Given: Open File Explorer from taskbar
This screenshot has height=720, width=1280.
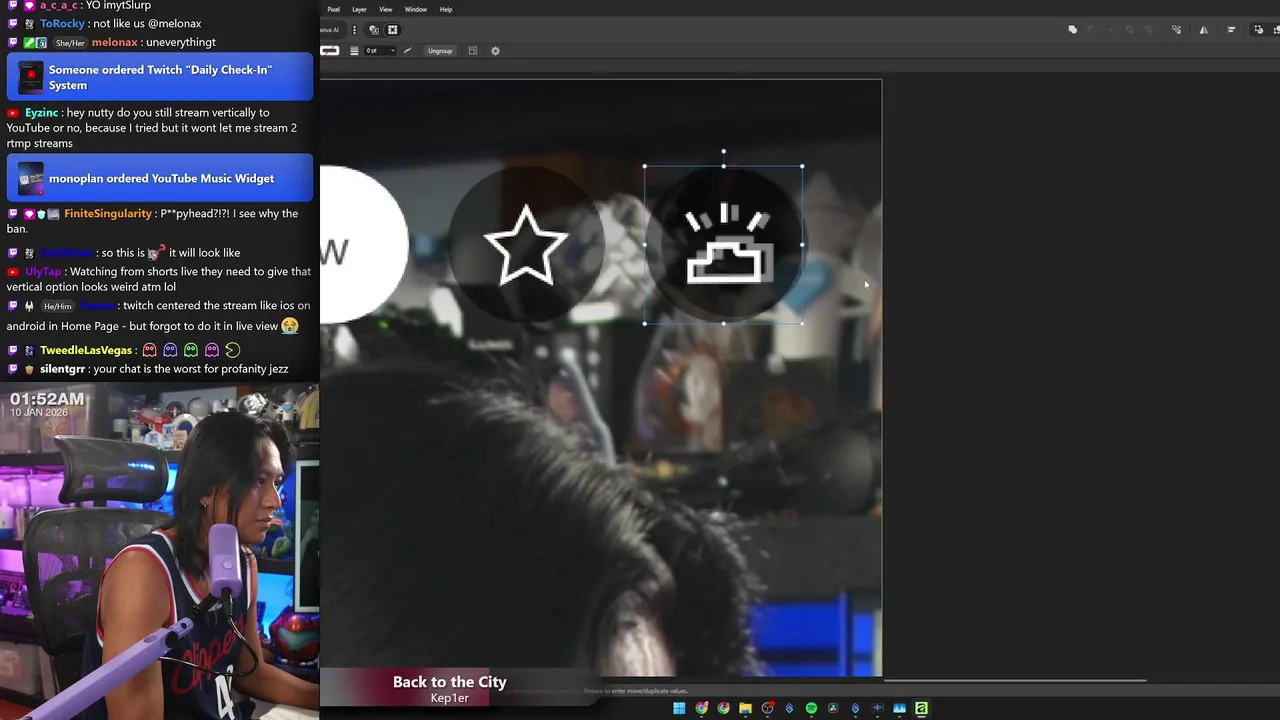Looking at the screenshot, I should coord(745,708).
